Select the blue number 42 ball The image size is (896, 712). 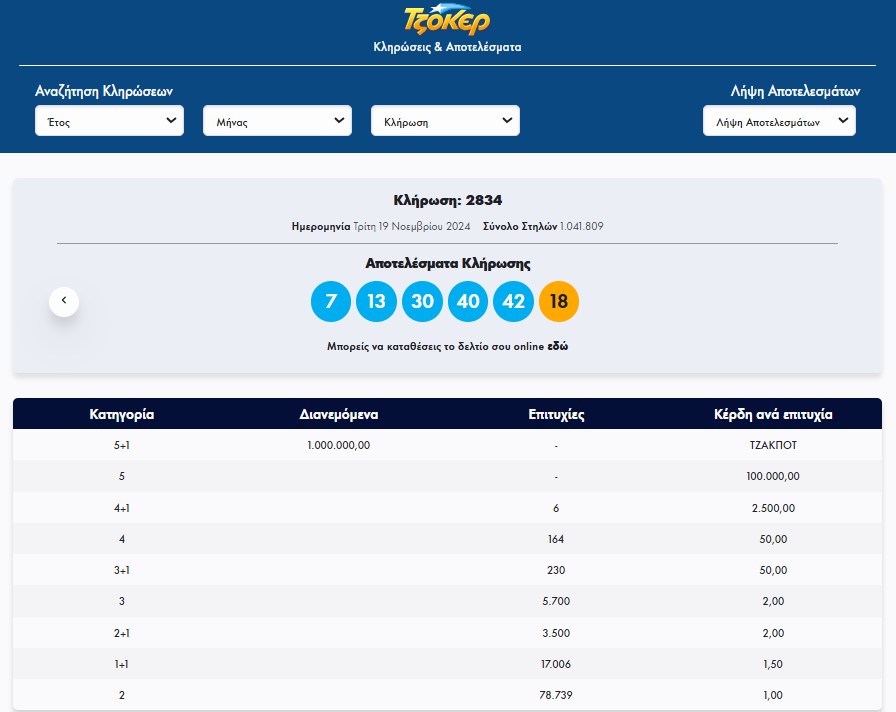tap(514, 302)
